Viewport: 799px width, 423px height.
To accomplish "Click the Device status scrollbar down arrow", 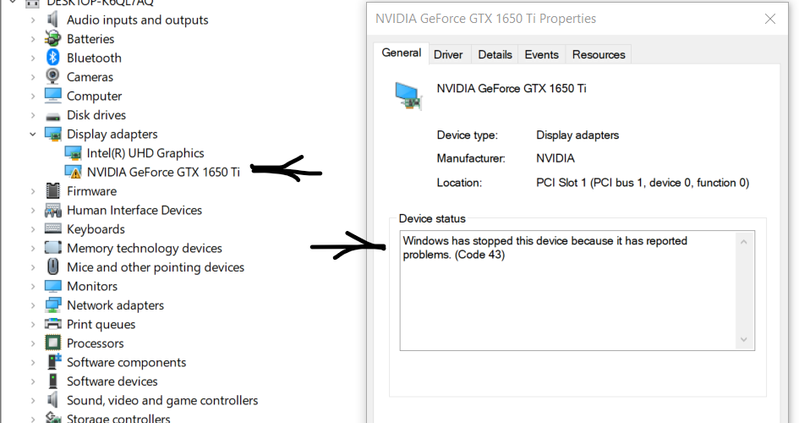I will tap(743, 339).
